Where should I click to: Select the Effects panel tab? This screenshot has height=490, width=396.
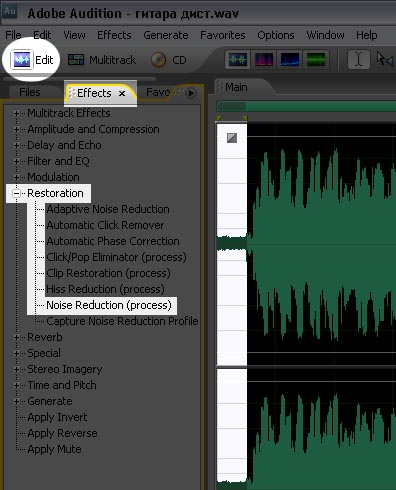(x=94, y=93)
